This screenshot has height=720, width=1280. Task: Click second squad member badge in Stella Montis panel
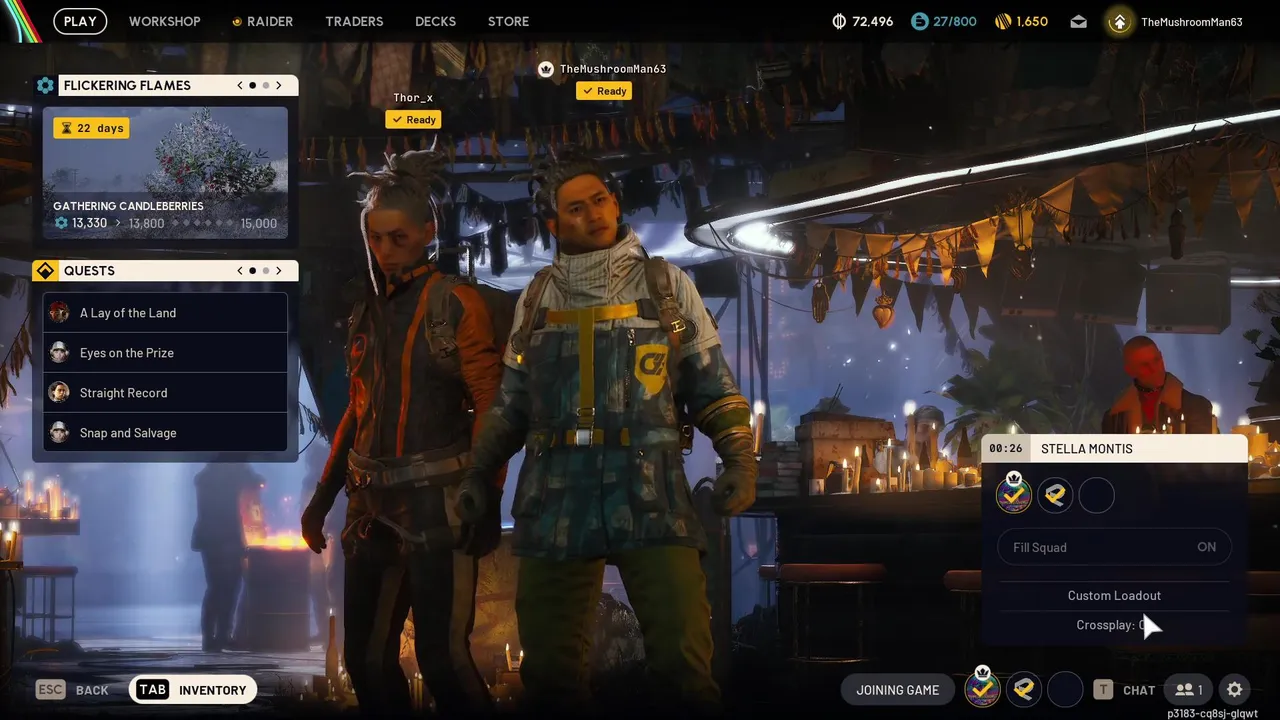point(1055,495)
